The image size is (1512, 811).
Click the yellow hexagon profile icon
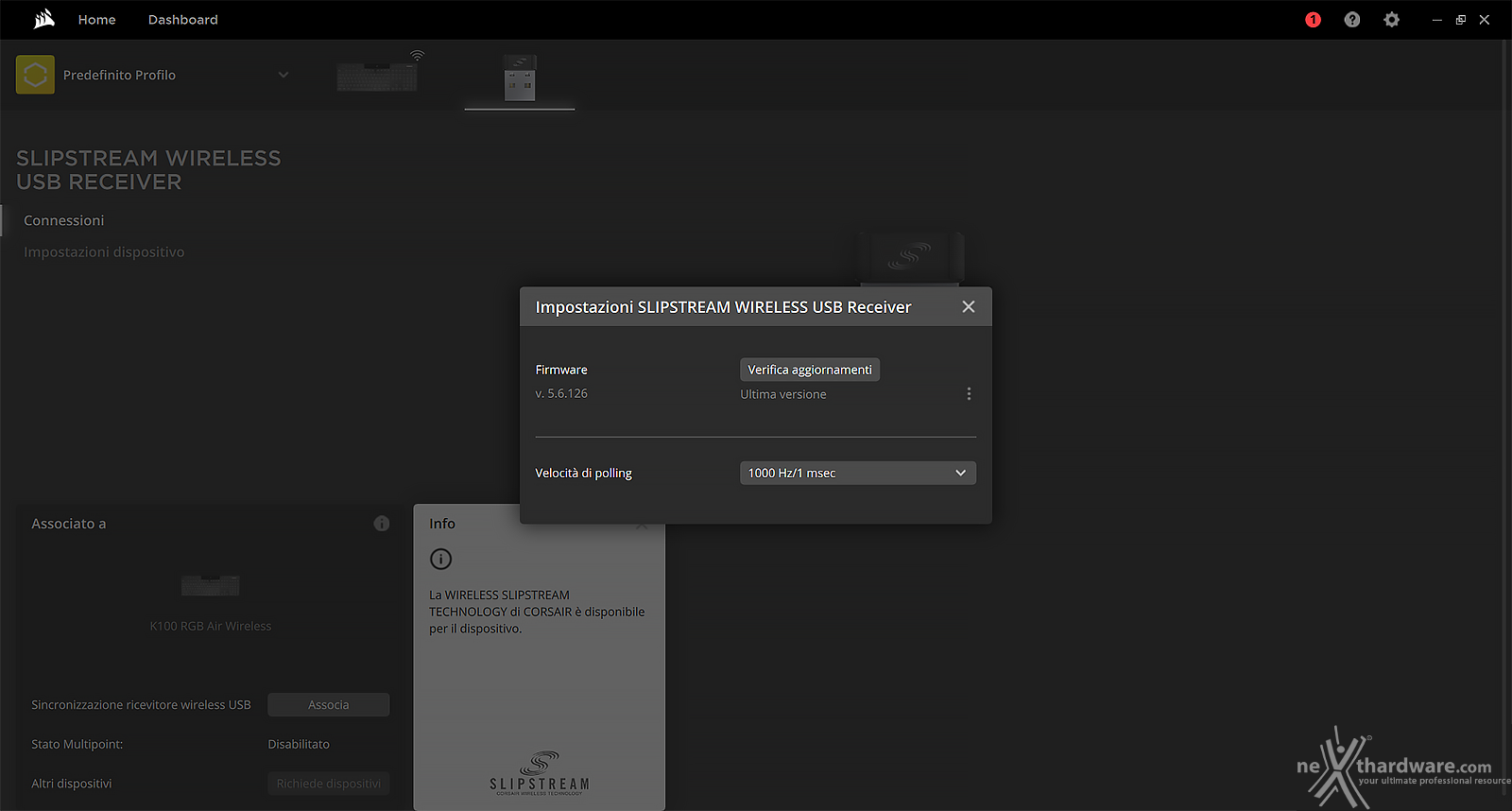click(35, 75)
